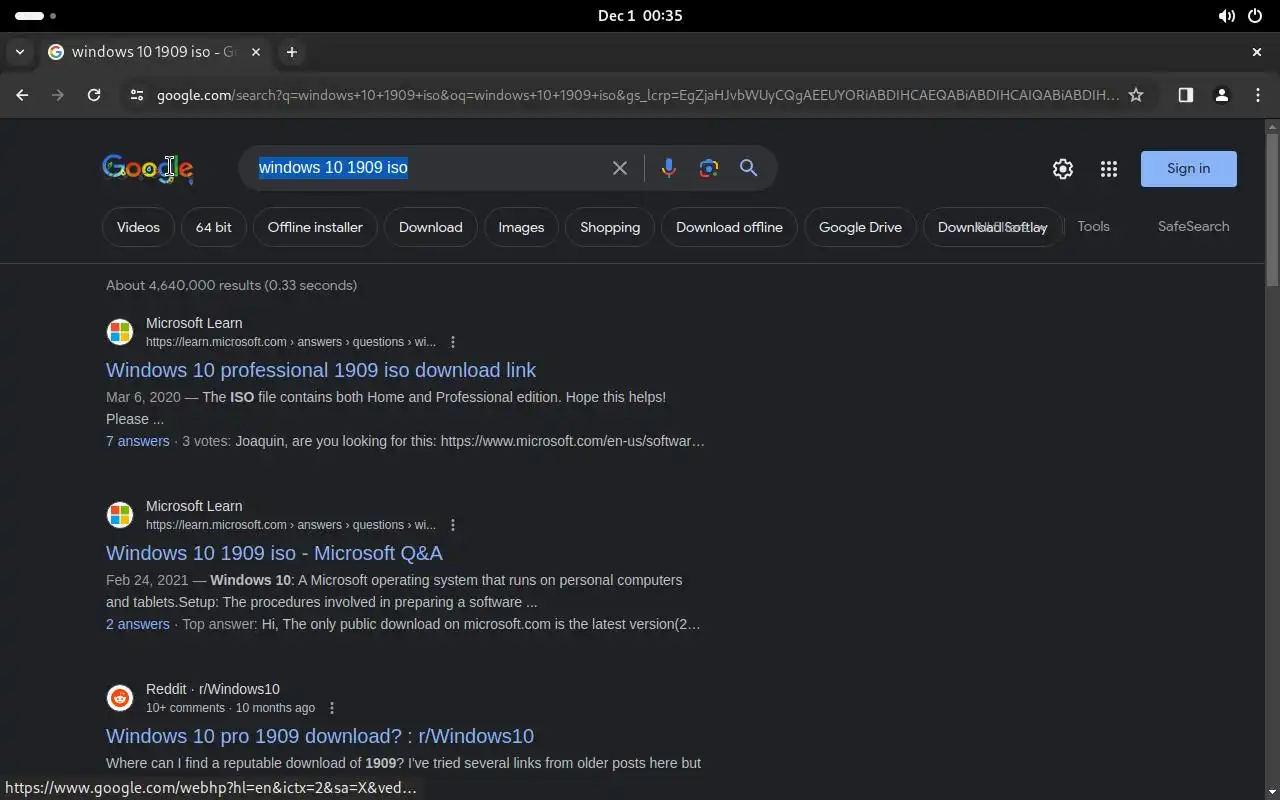
Task: Open more options for the Reddit result
Action: tap(332, 708)
